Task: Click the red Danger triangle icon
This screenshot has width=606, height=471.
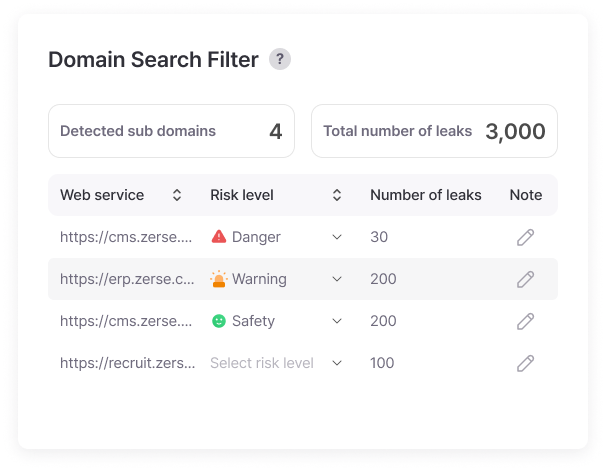Action: [x=219, y=236]
